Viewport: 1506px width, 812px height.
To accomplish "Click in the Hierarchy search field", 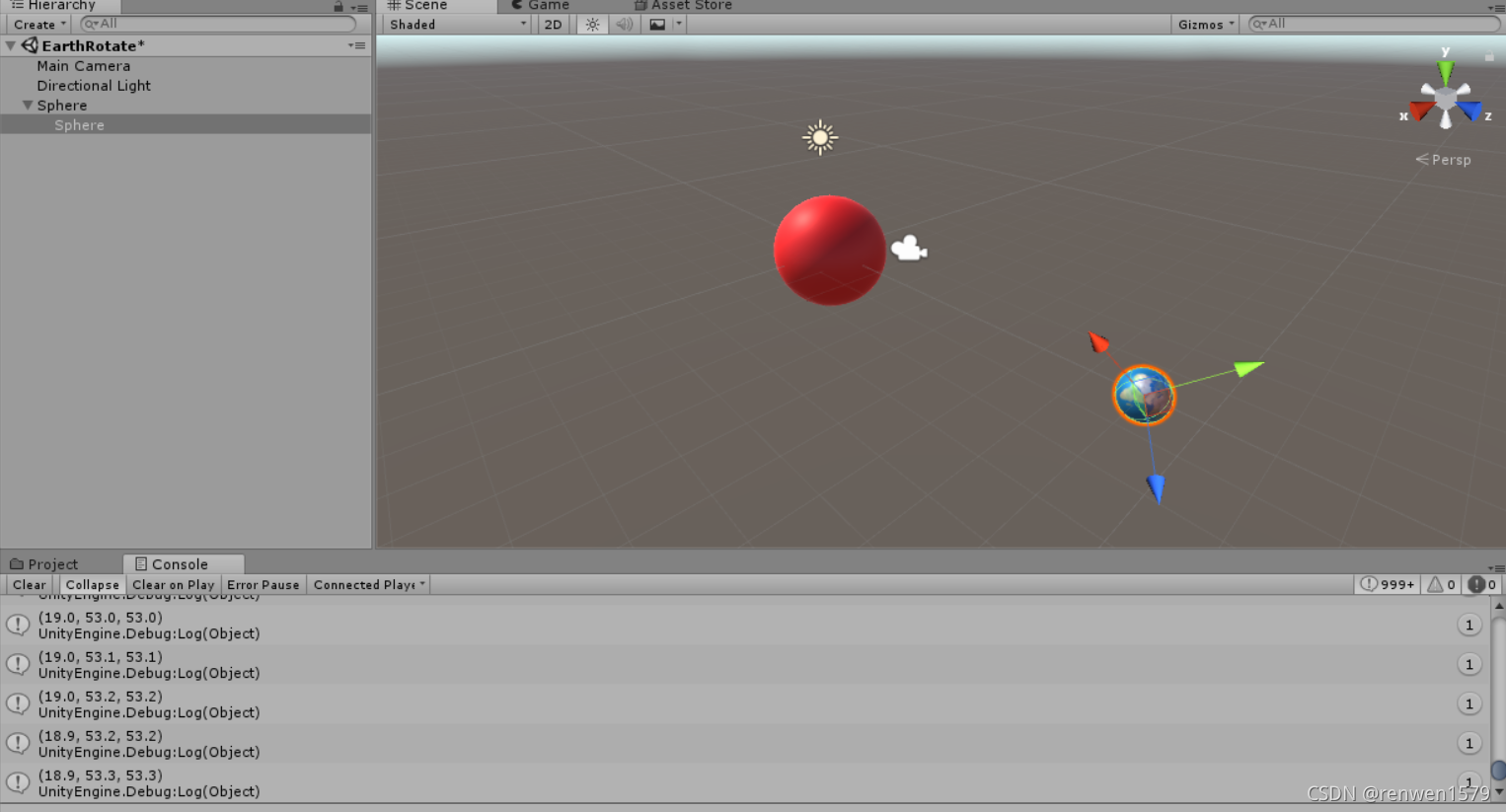I will (x=217, y=24).
